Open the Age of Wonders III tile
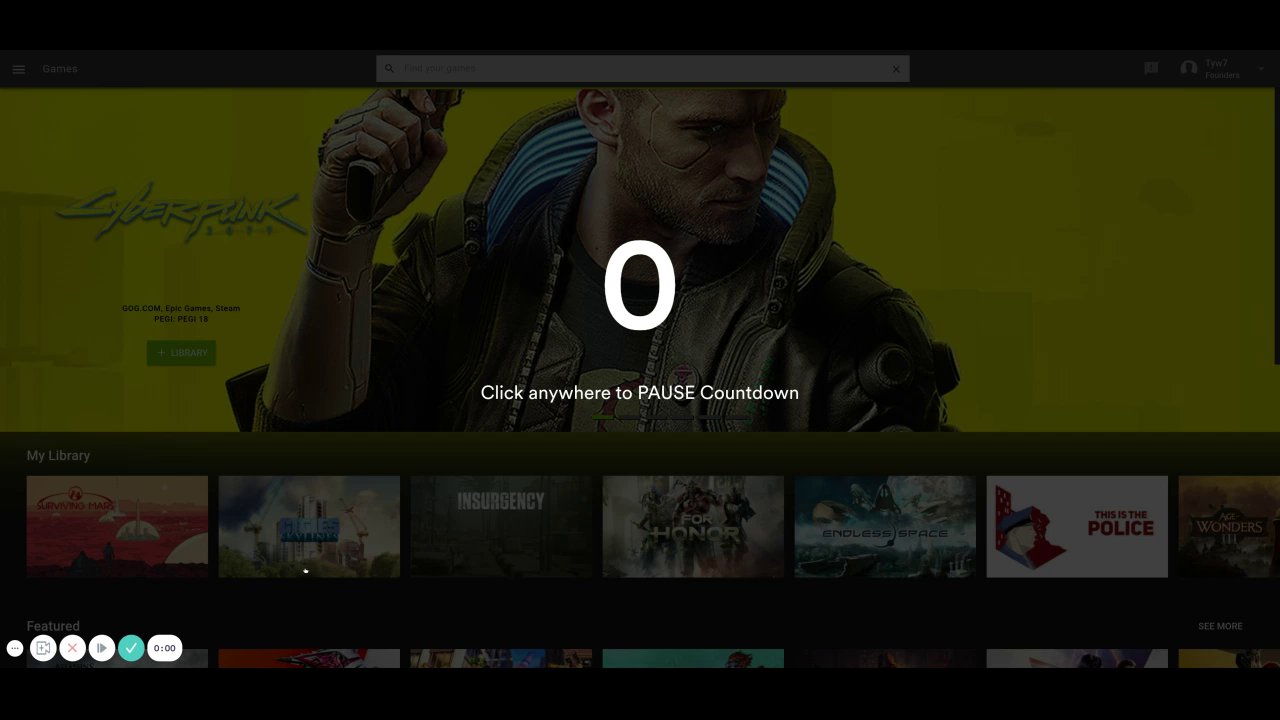 pyautogui.click(x=1229, y=527)
